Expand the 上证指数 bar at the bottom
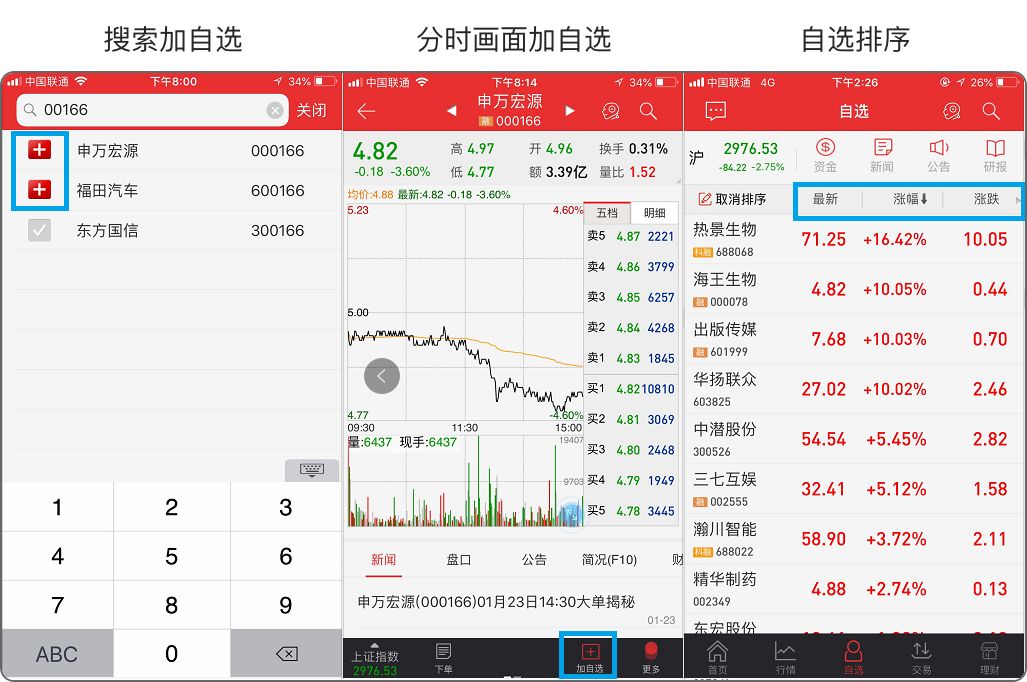Screen dimensions: 1027x682 tap(375, 658)
